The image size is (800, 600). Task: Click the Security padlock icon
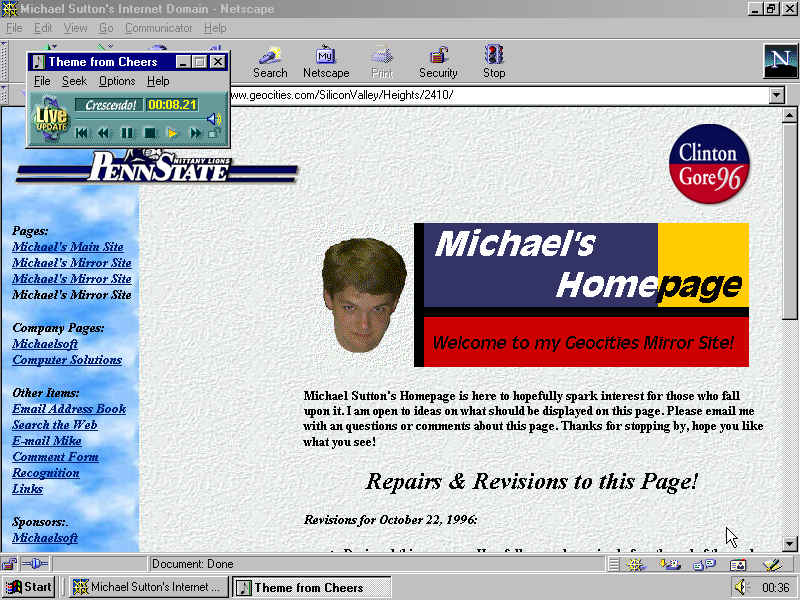click(x=438, y=61)
